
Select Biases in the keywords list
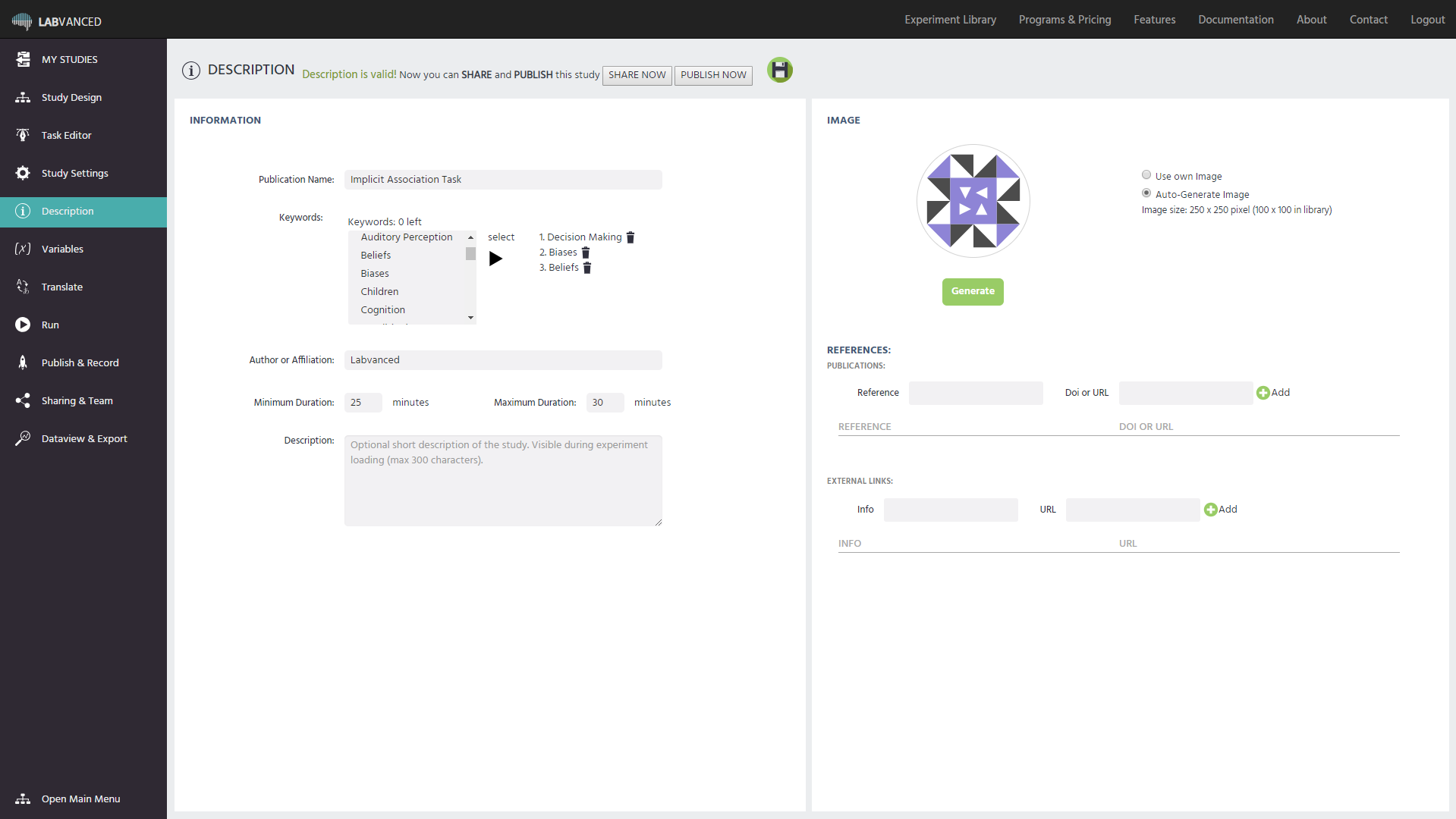click(375, 274)
